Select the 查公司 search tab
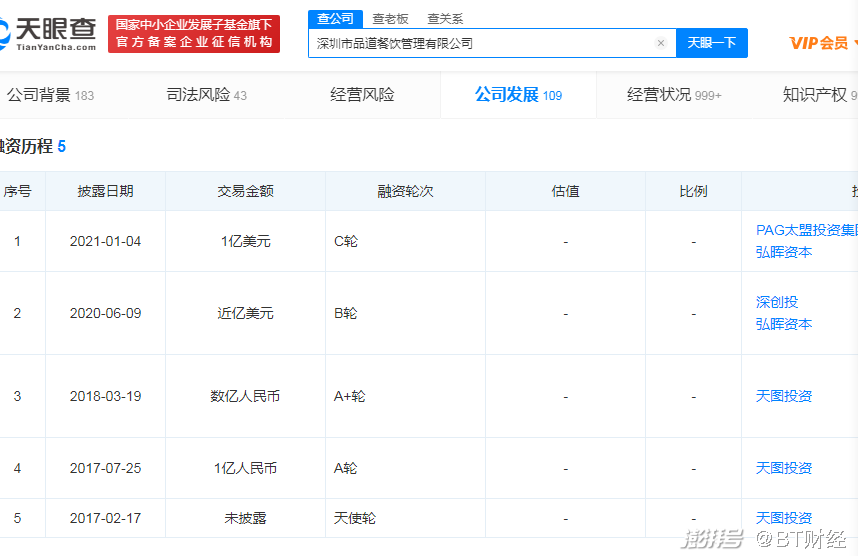The height and width of the screenshot is (556, 858). point(335,18)
